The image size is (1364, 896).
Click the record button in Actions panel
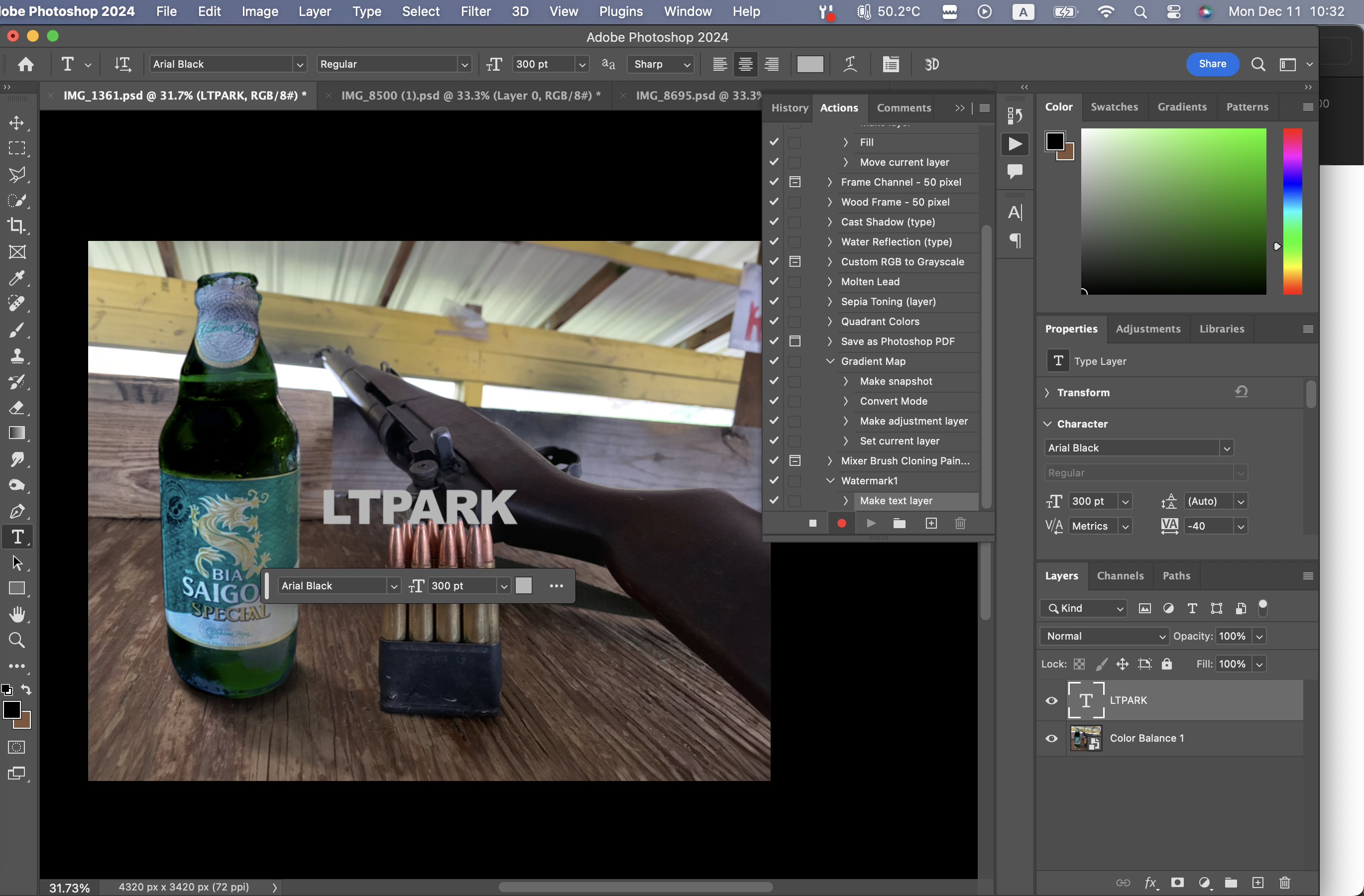(x=841, y=523)
